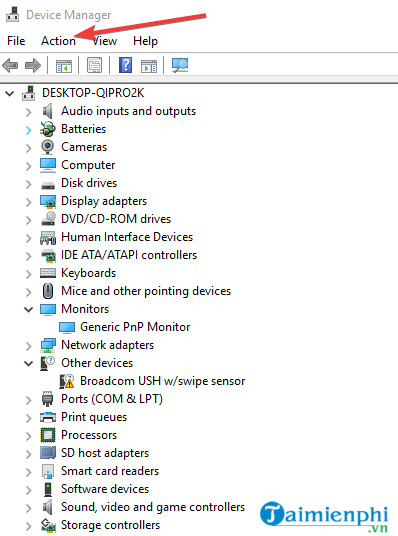Click the Batteries category icon

click(x=48, y=129)
